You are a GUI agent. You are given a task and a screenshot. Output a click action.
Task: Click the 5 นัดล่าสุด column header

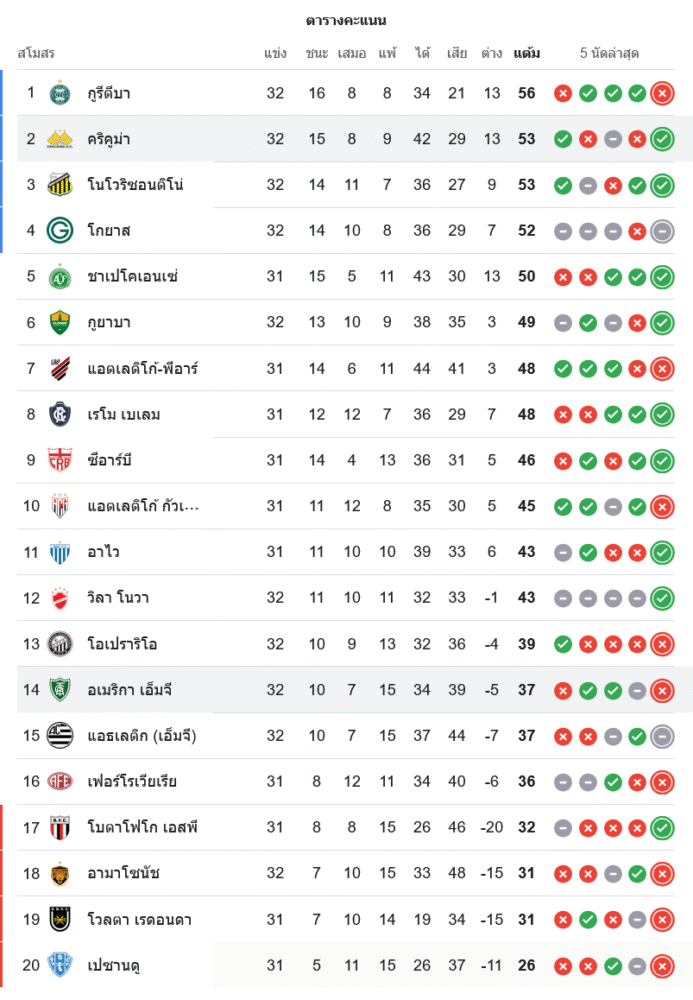609,53
